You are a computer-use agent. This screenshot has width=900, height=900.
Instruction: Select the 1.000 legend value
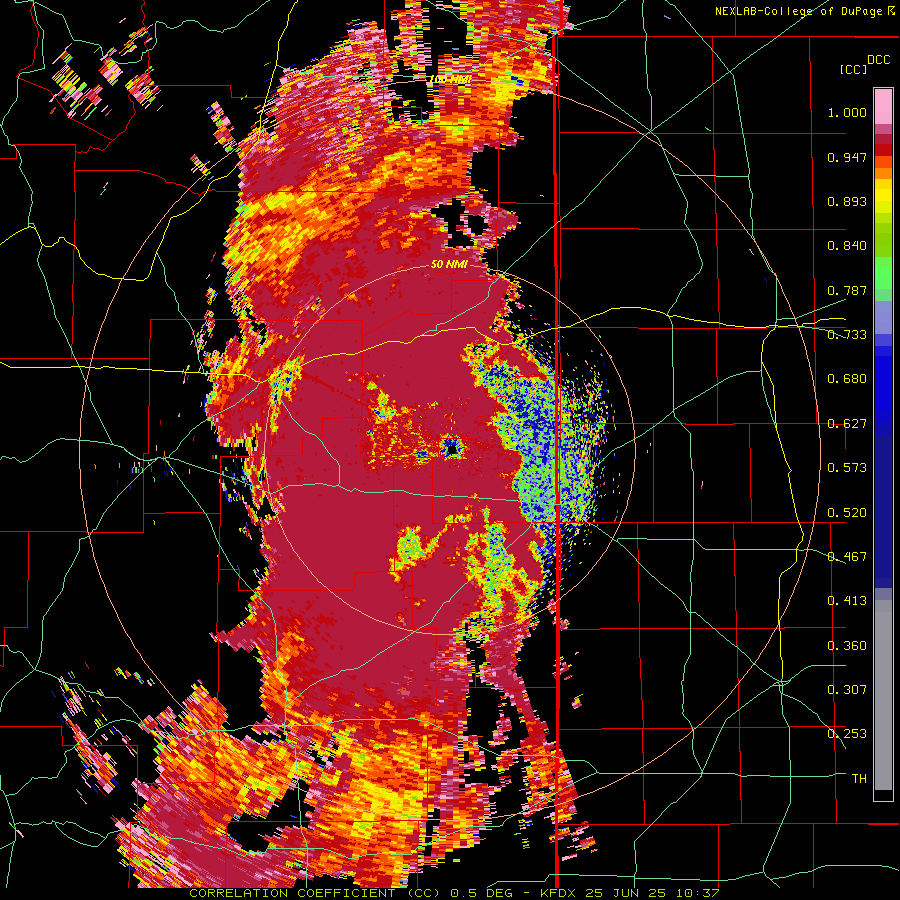tap(847, 112)
